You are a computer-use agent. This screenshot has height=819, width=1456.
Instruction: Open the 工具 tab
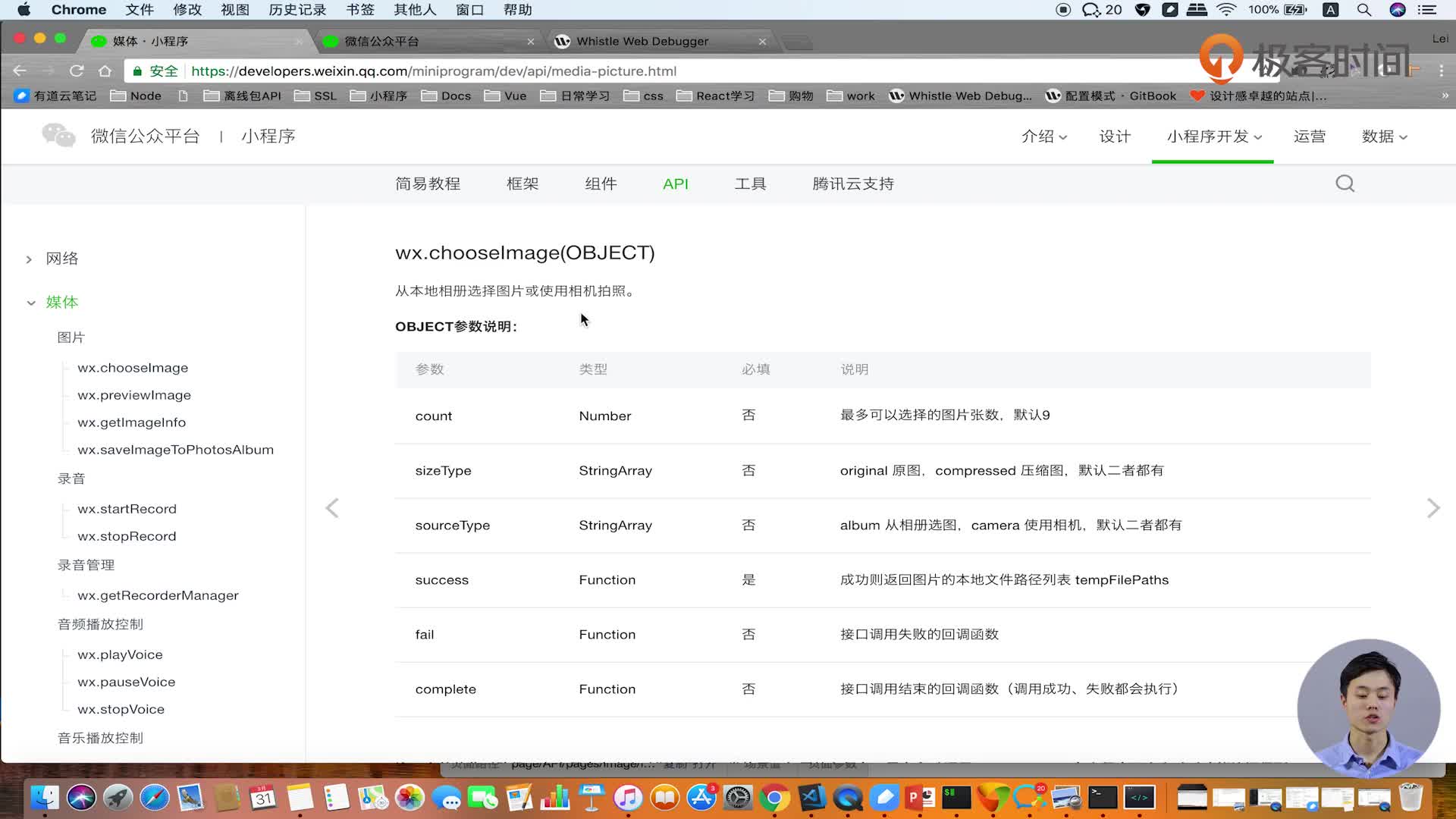pos(750,184)
